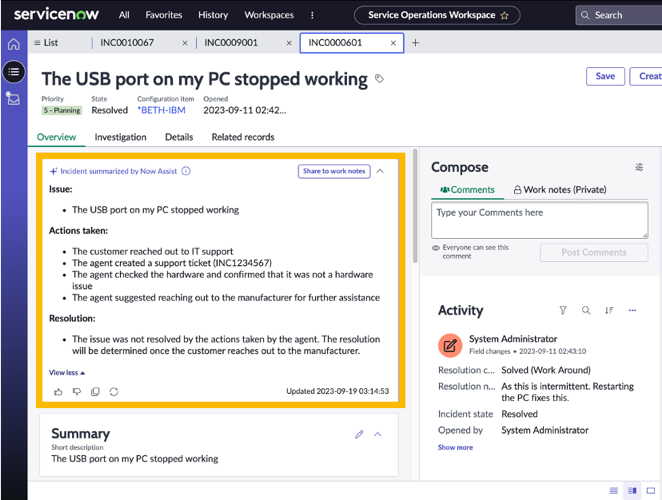
Task: Mark summary as helpful with thumbs up
Action: [58, 391]
